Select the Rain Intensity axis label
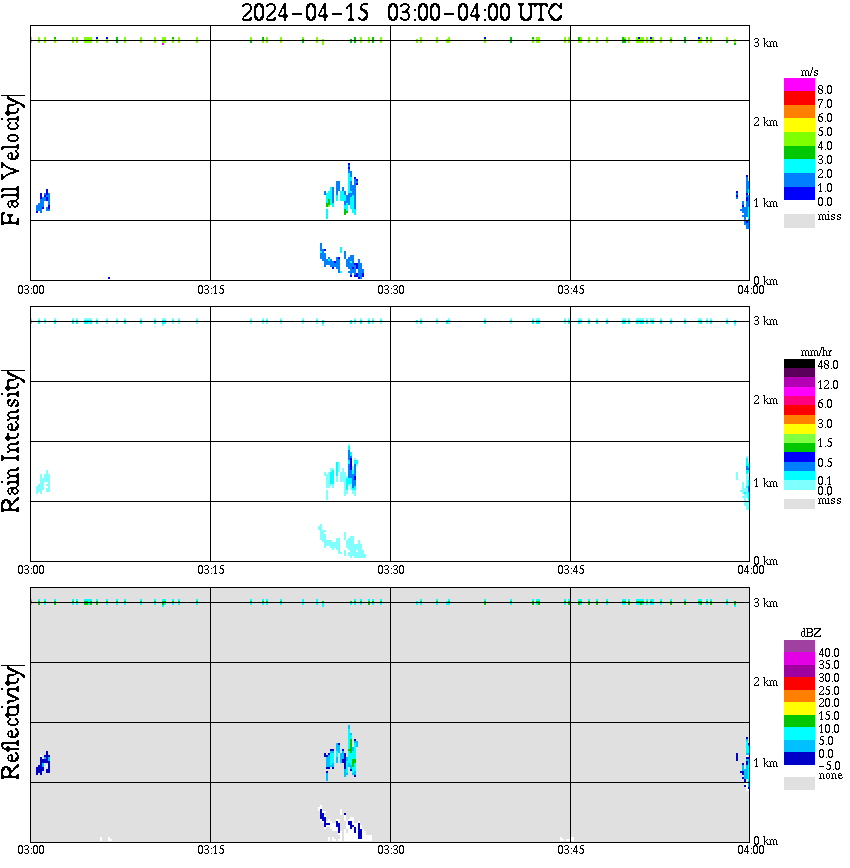Viewport: 850px width, 868px height. pyautogui.click(x=12, y=441)
